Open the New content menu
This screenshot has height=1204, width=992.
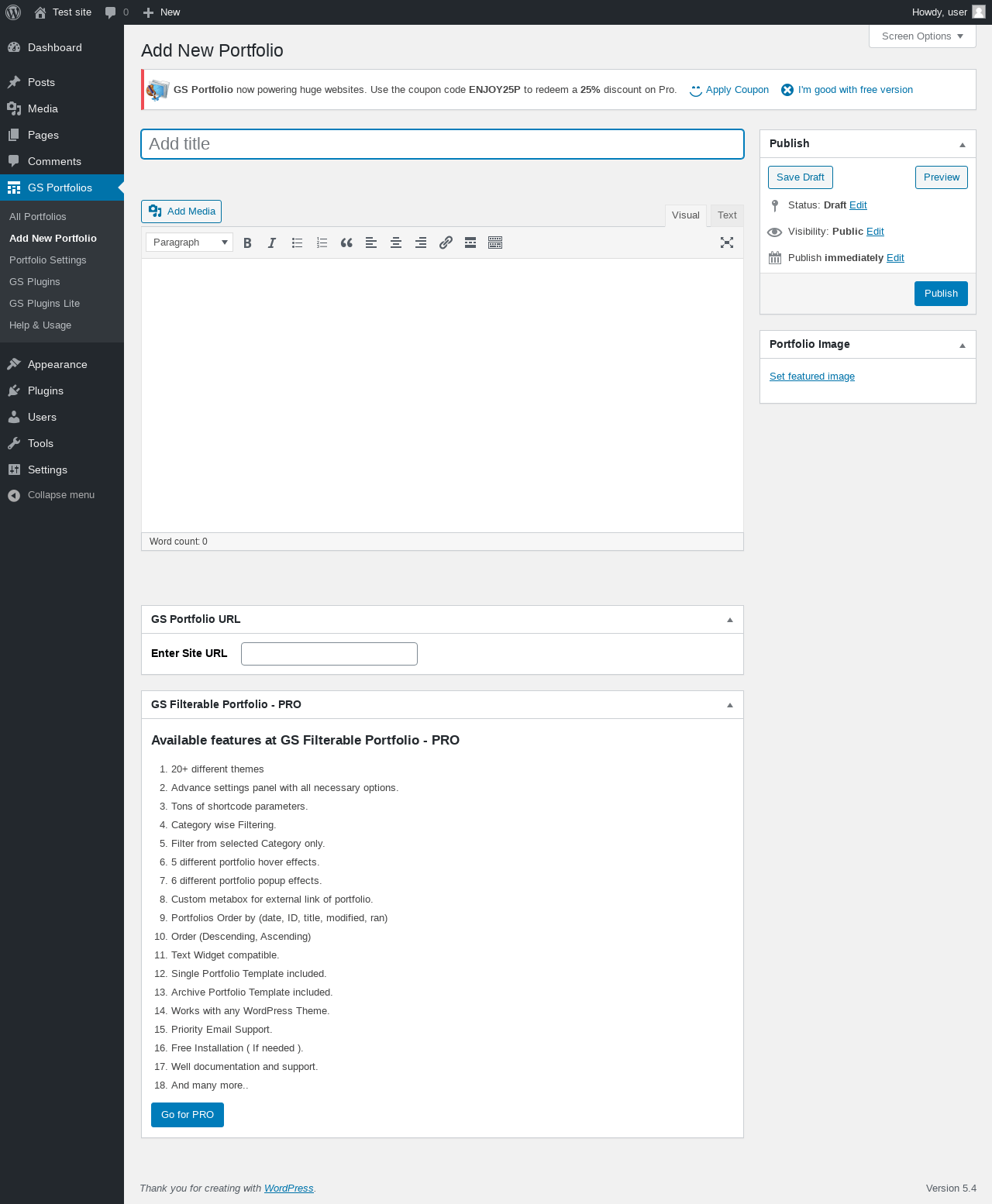[x=161, y=12]
